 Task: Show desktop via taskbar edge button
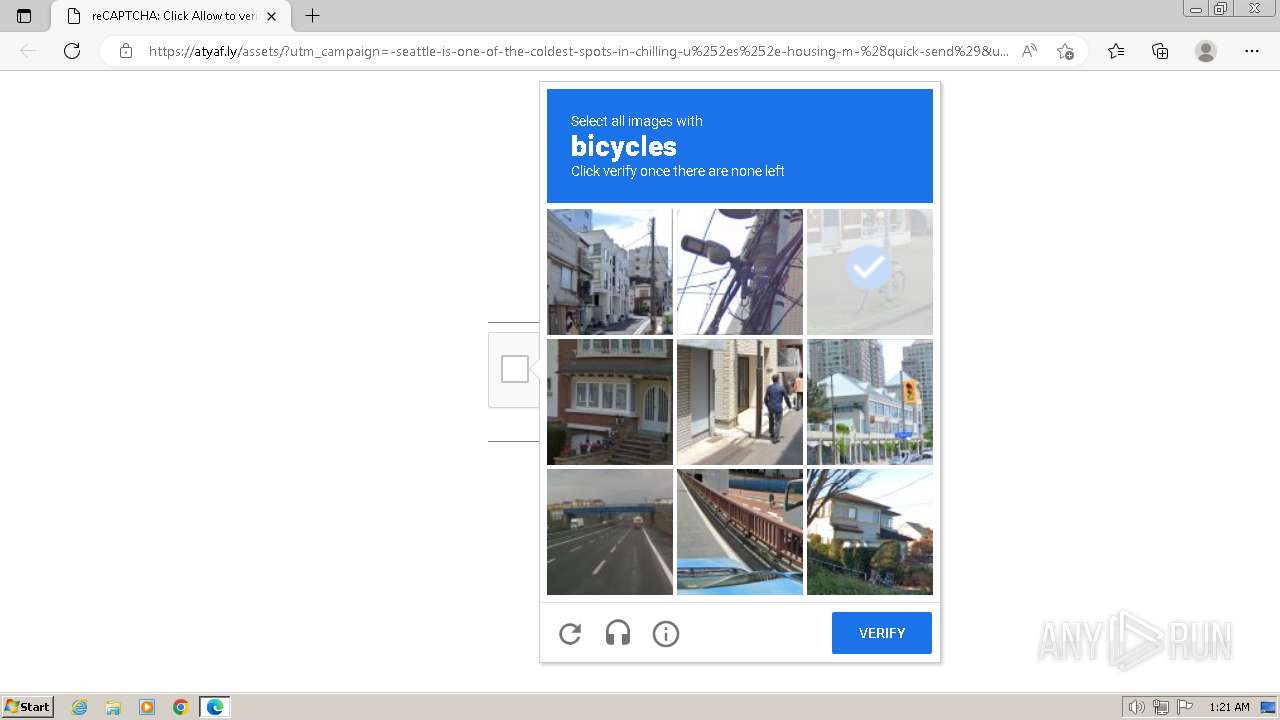point(1270,707)
